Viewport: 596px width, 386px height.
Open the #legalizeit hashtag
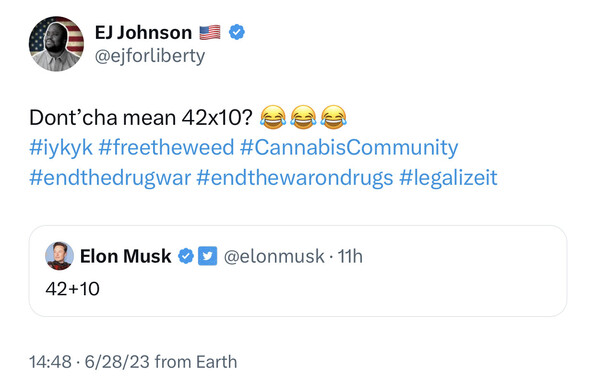pyautogui.click(x=448, y=178)
